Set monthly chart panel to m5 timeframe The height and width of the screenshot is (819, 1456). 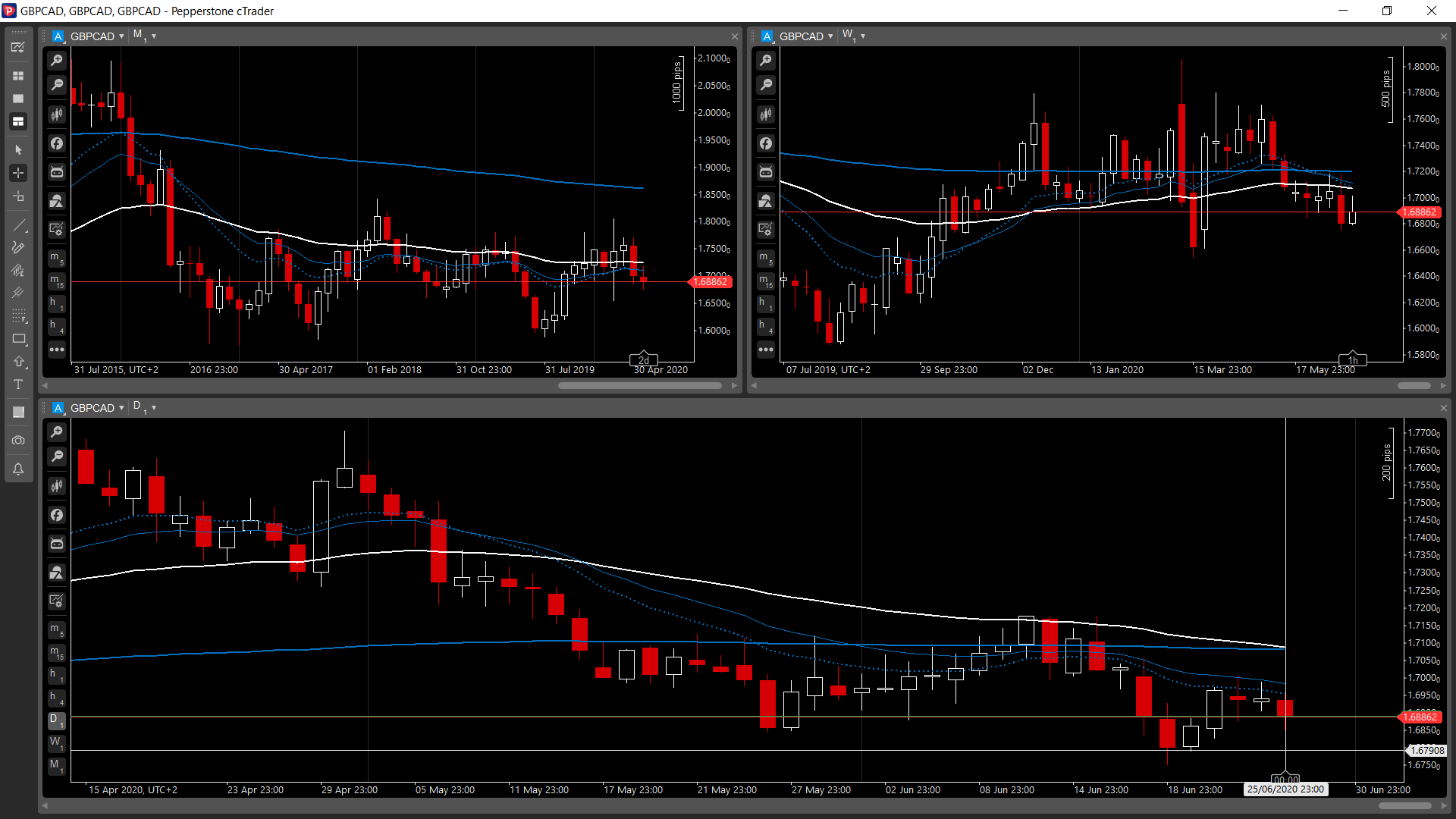(57, 259)
